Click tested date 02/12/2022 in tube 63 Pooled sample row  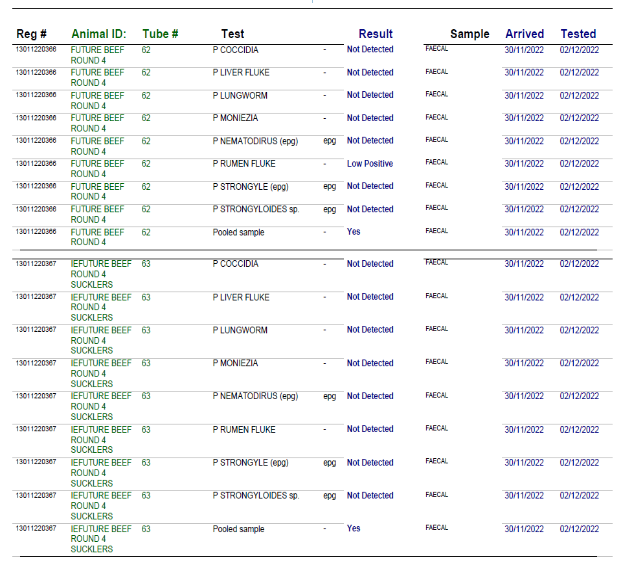[579, 529]
